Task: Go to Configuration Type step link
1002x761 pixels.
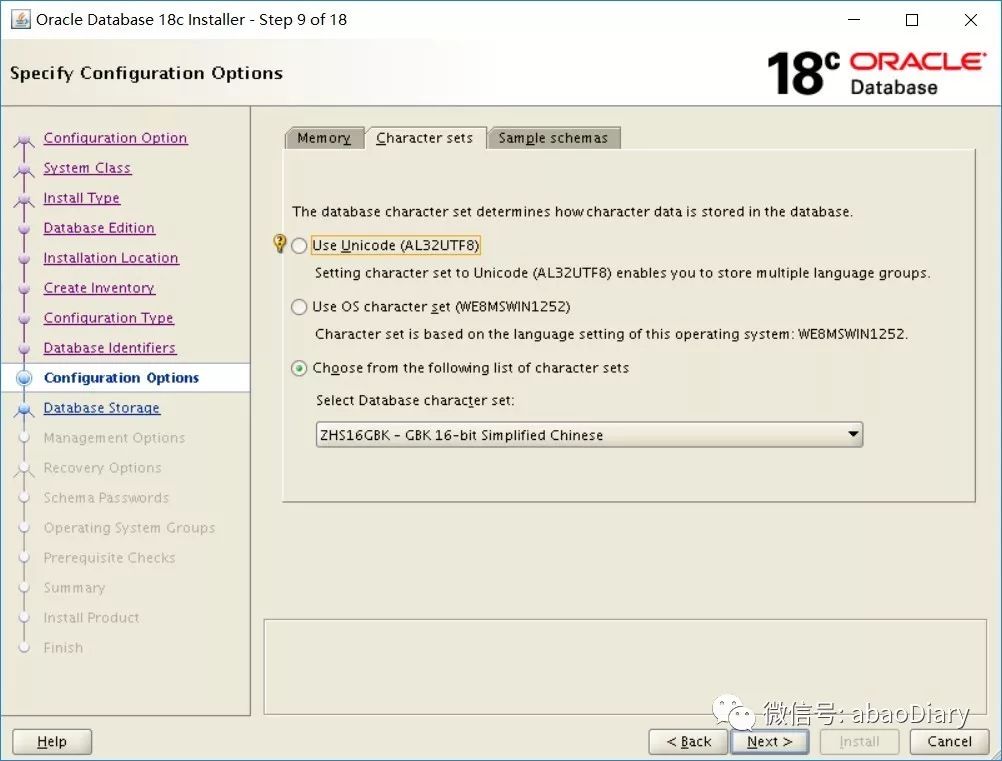Action: coord(109,318)
